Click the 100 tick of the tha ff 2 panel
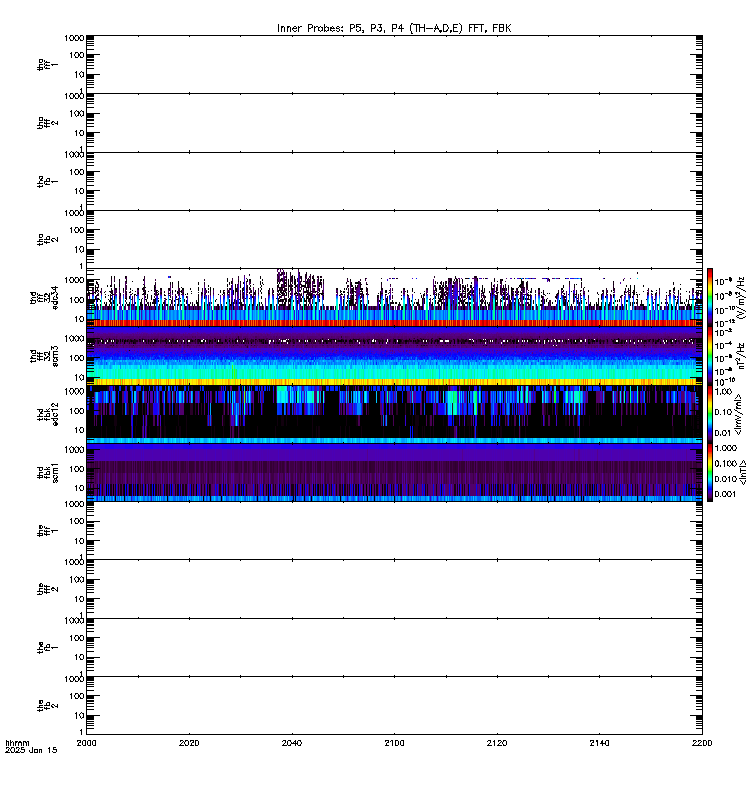This screenshot has height=800, width=750. [77, 114]
